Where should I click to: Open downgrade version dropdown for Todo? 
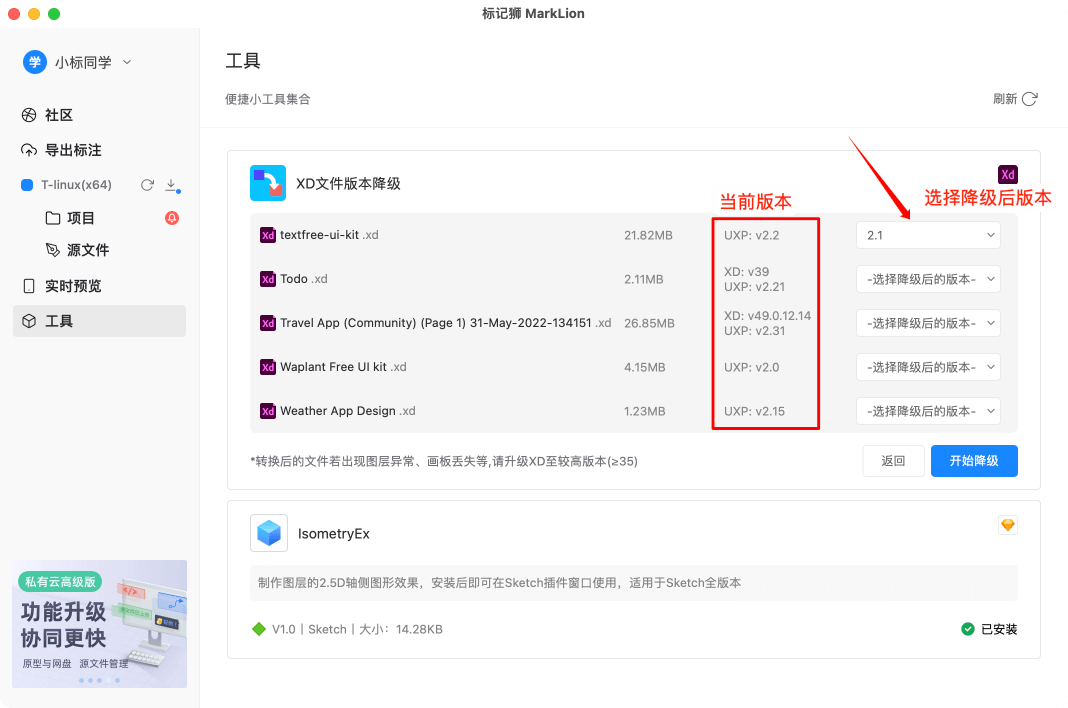[928, 279]
